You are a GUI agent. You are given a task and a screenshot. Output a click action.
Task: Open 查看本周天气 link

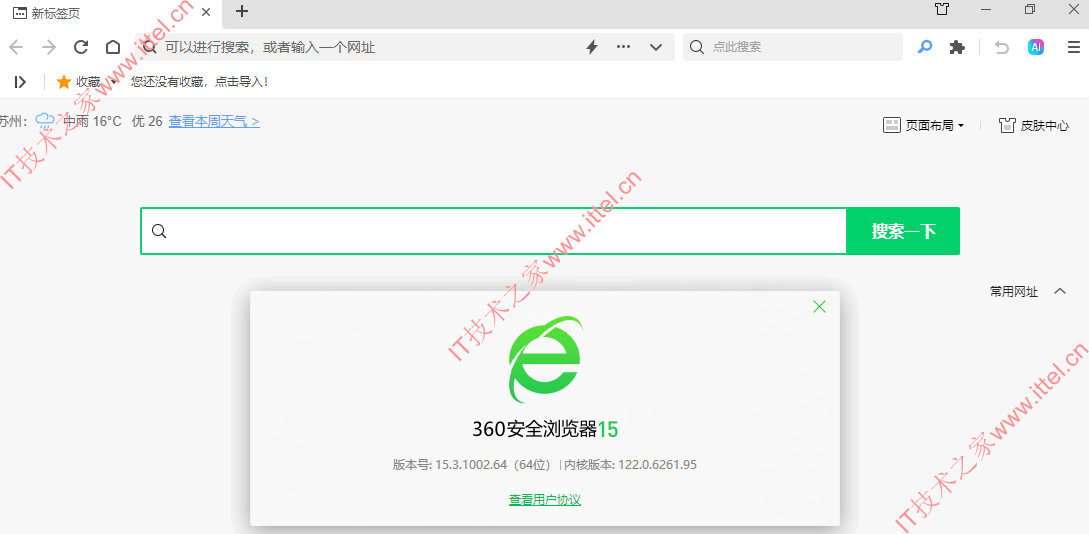(x=214, y=122)
